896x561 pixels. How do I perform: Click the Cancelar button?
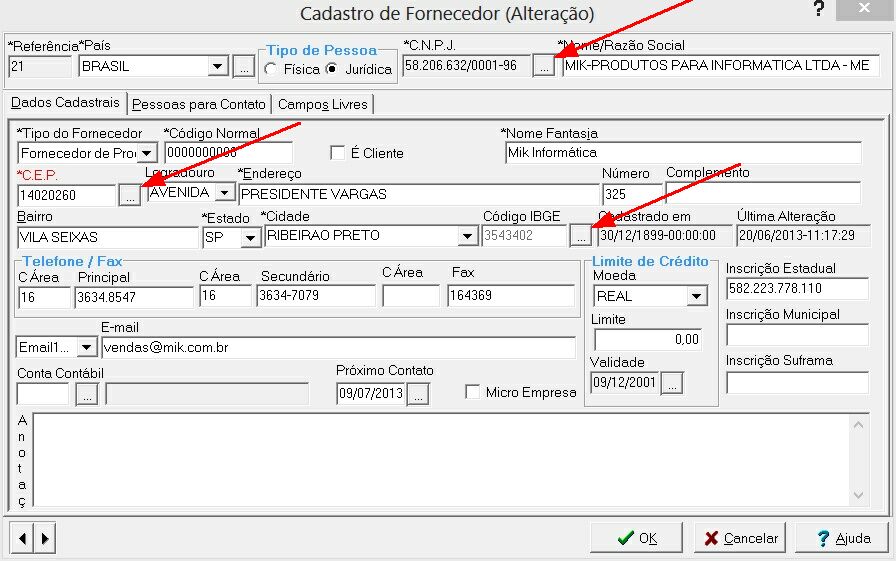[x=740, y=538]
